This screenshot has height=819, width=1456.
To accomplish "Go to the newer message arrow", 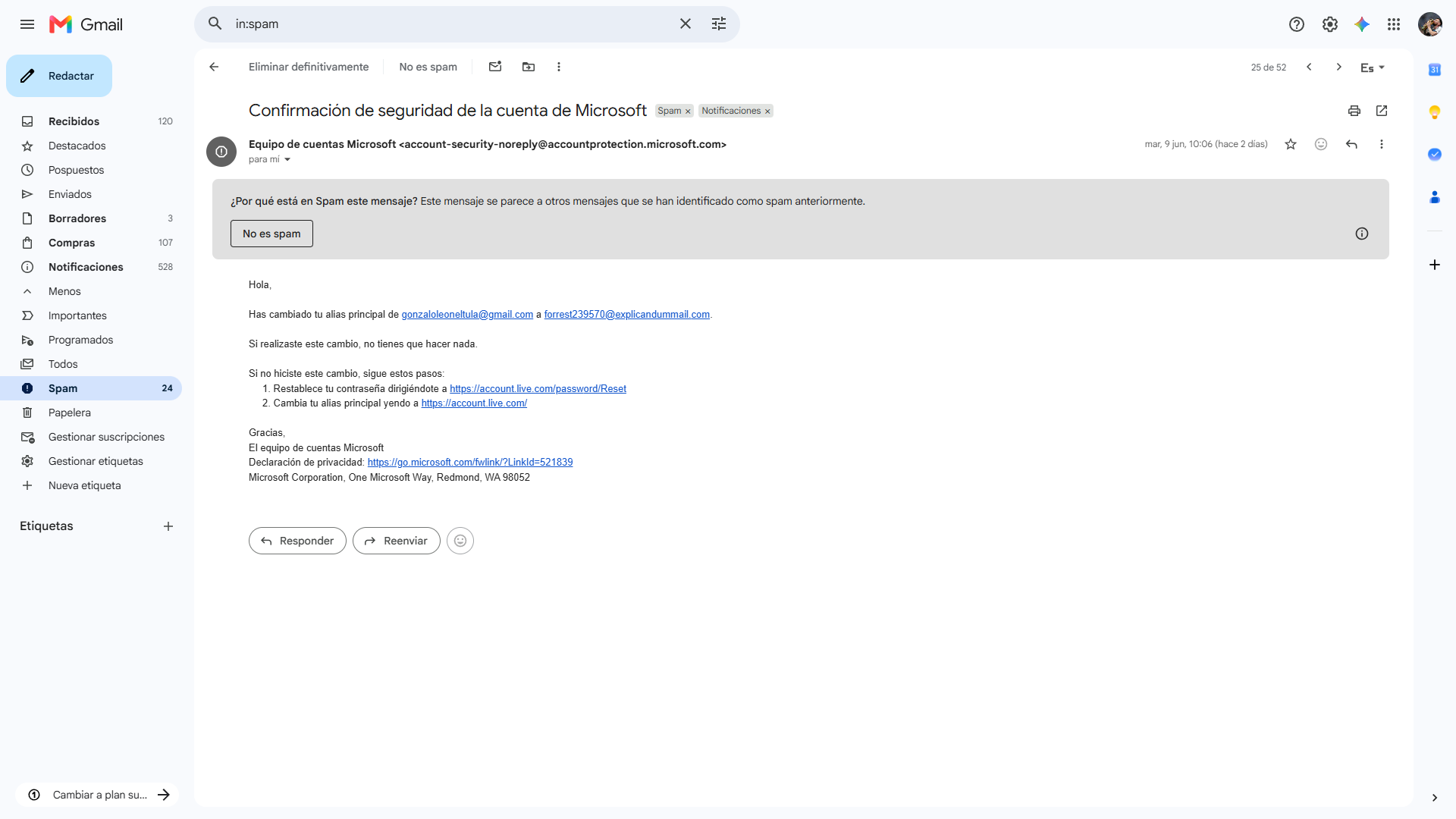I will point(1309,67).
